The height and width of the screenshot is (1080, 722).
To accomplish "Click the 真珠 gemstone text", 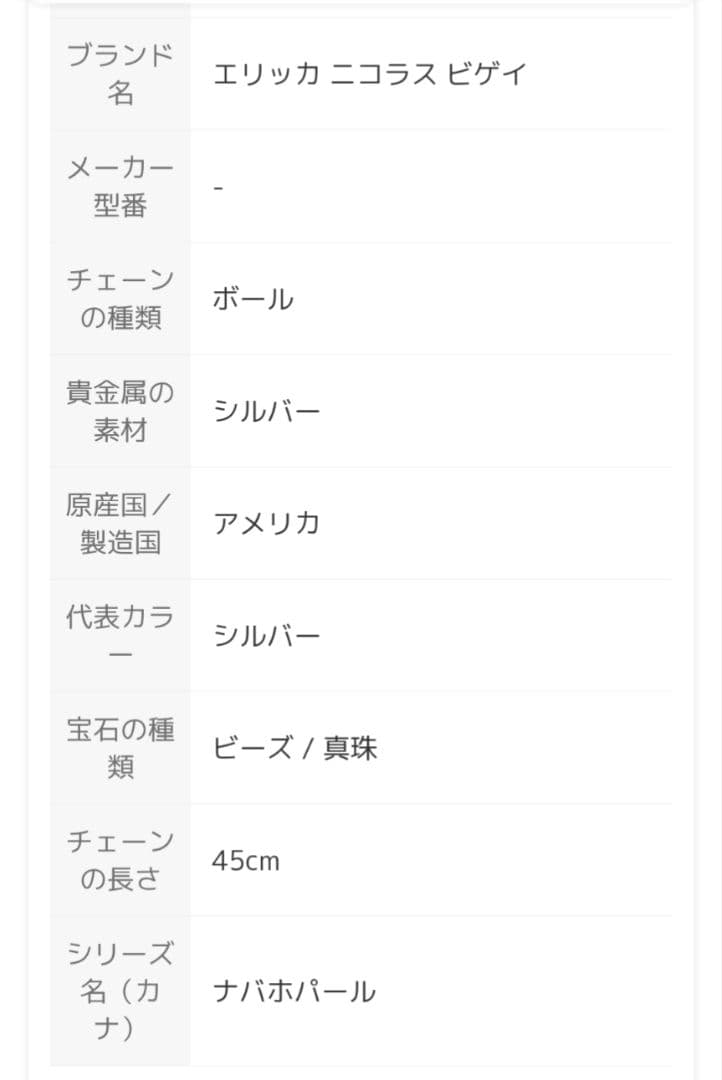I will (350, 748).
